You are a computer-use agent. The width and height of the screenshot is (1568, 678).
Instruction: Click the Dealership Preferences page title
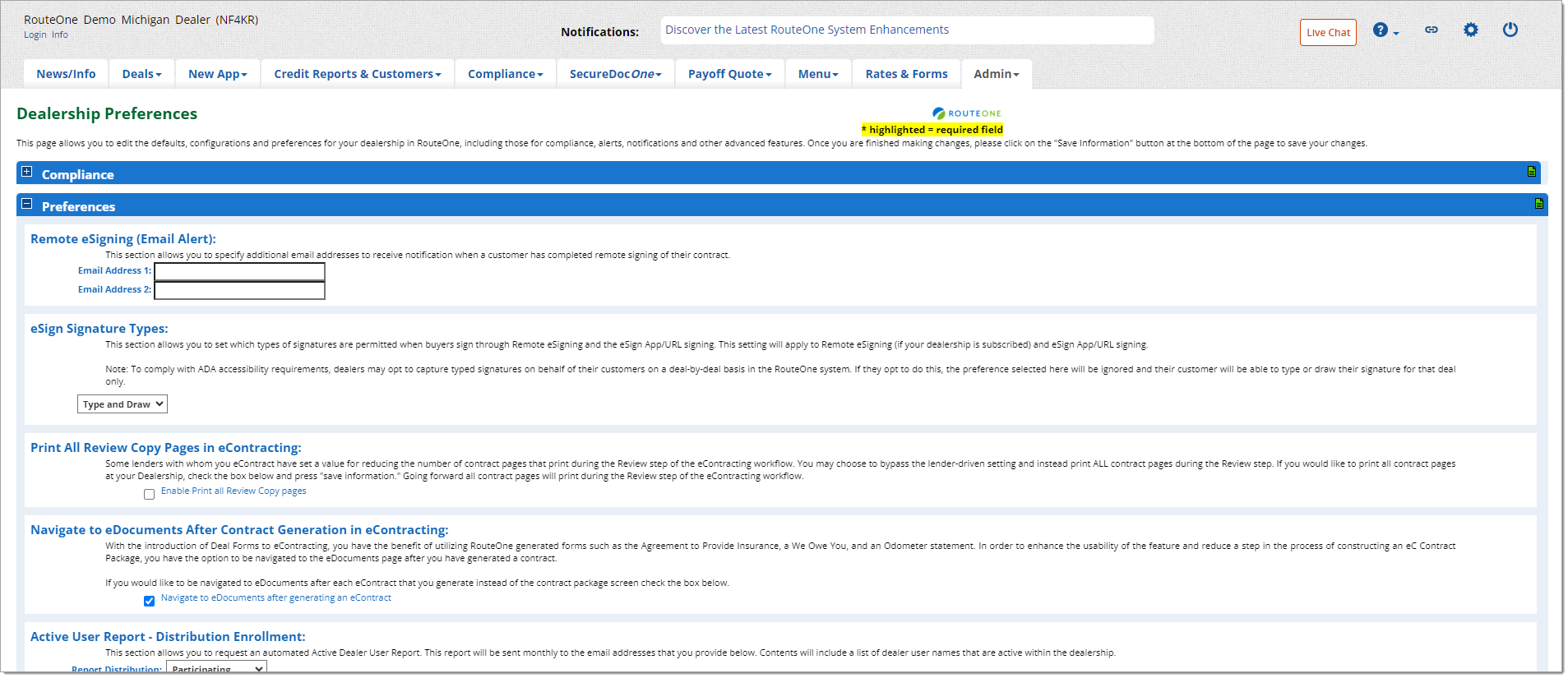click(107, 113)
